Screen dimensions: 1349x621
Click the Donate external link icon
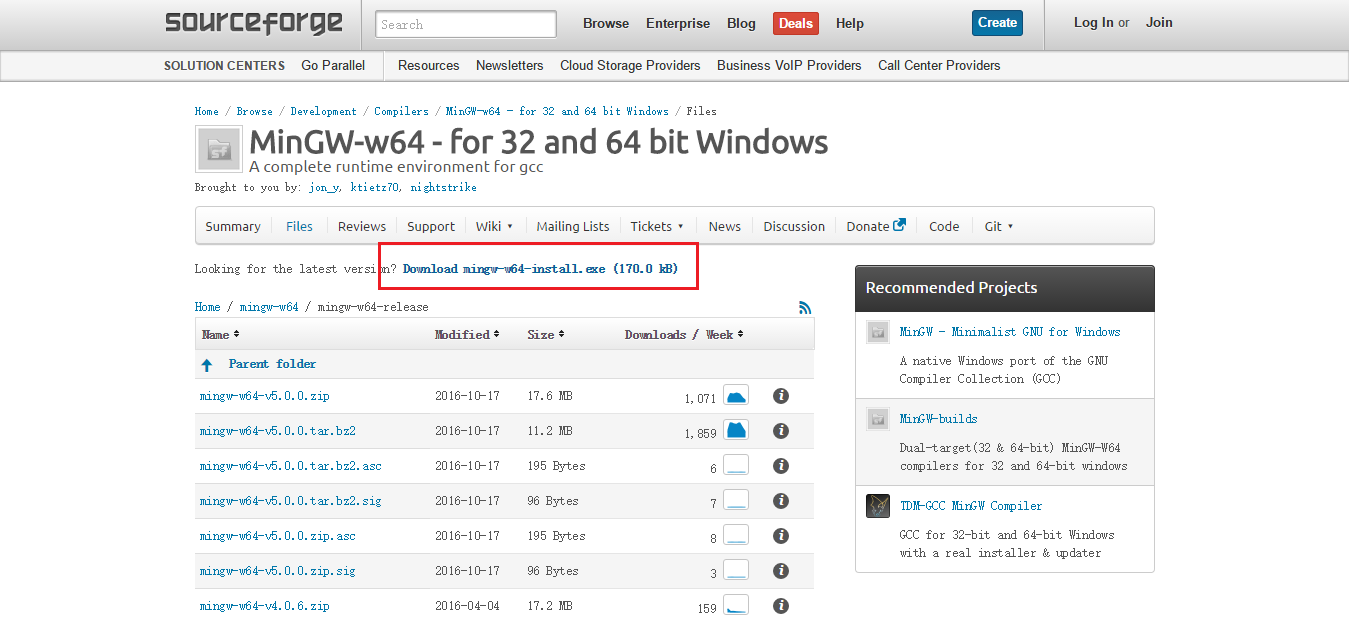899,225
